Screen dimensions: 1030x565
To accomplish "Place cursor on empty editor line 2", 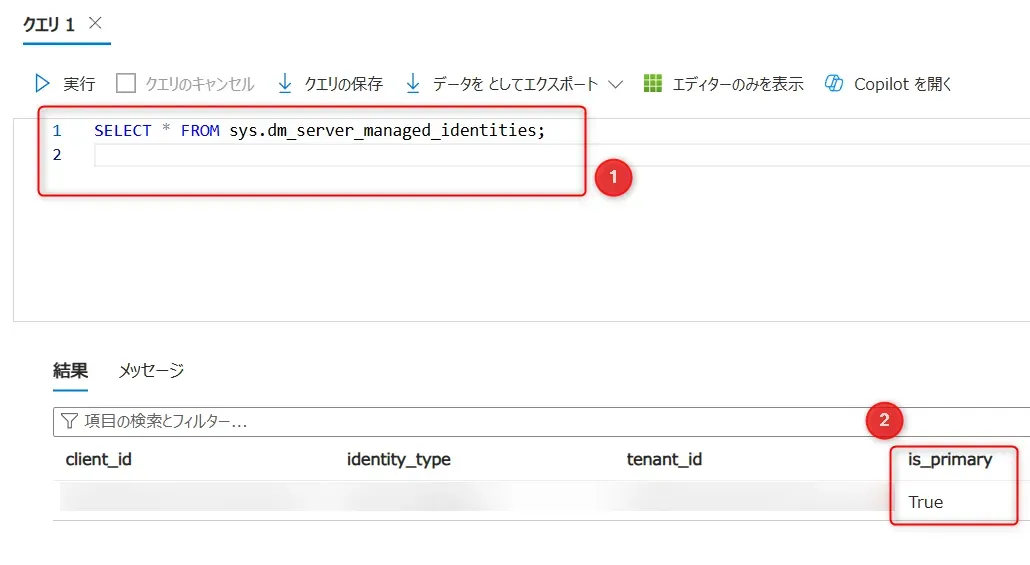I will pos(562,155).
